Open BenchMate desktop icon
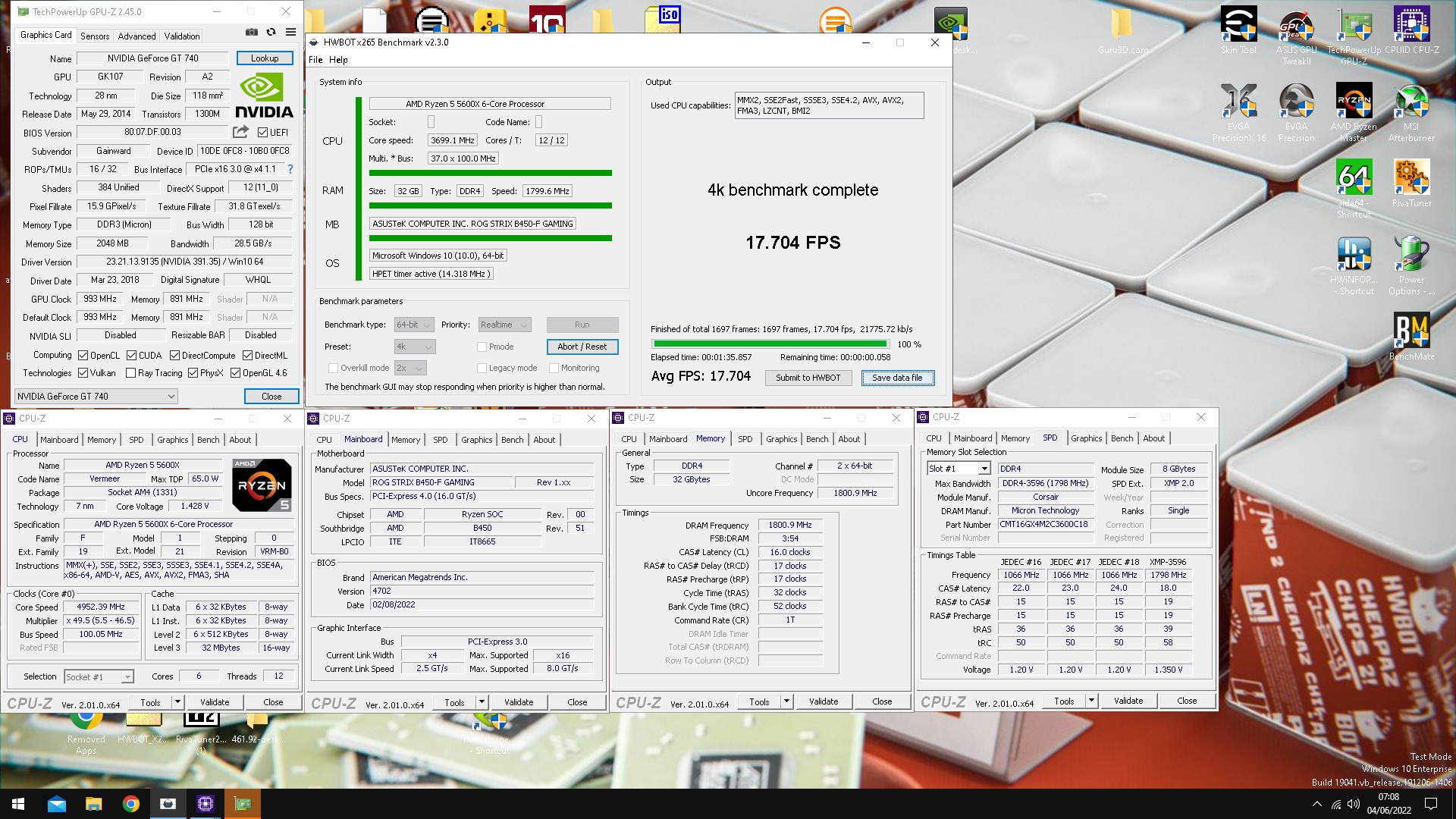The image size is (1456, 819). [1411, 337]
